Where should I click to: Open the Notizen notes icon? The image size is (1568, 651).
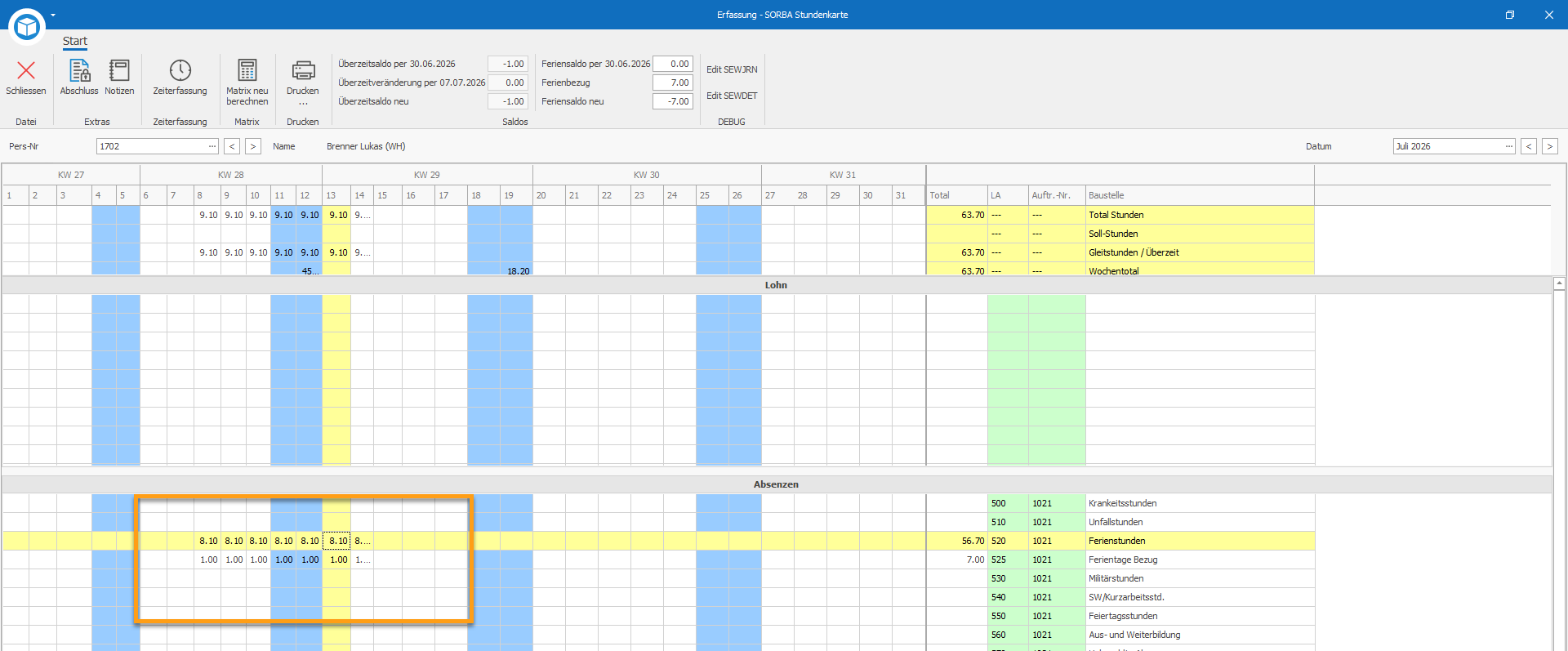click(119, 71)
